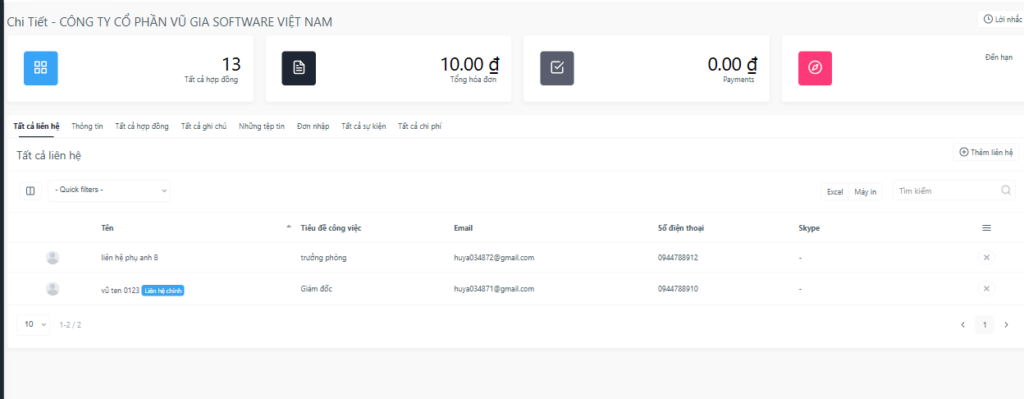1024x399 pixels.
Task: Click Thêm liên hệ to add contact
Action: pos(985,152)
